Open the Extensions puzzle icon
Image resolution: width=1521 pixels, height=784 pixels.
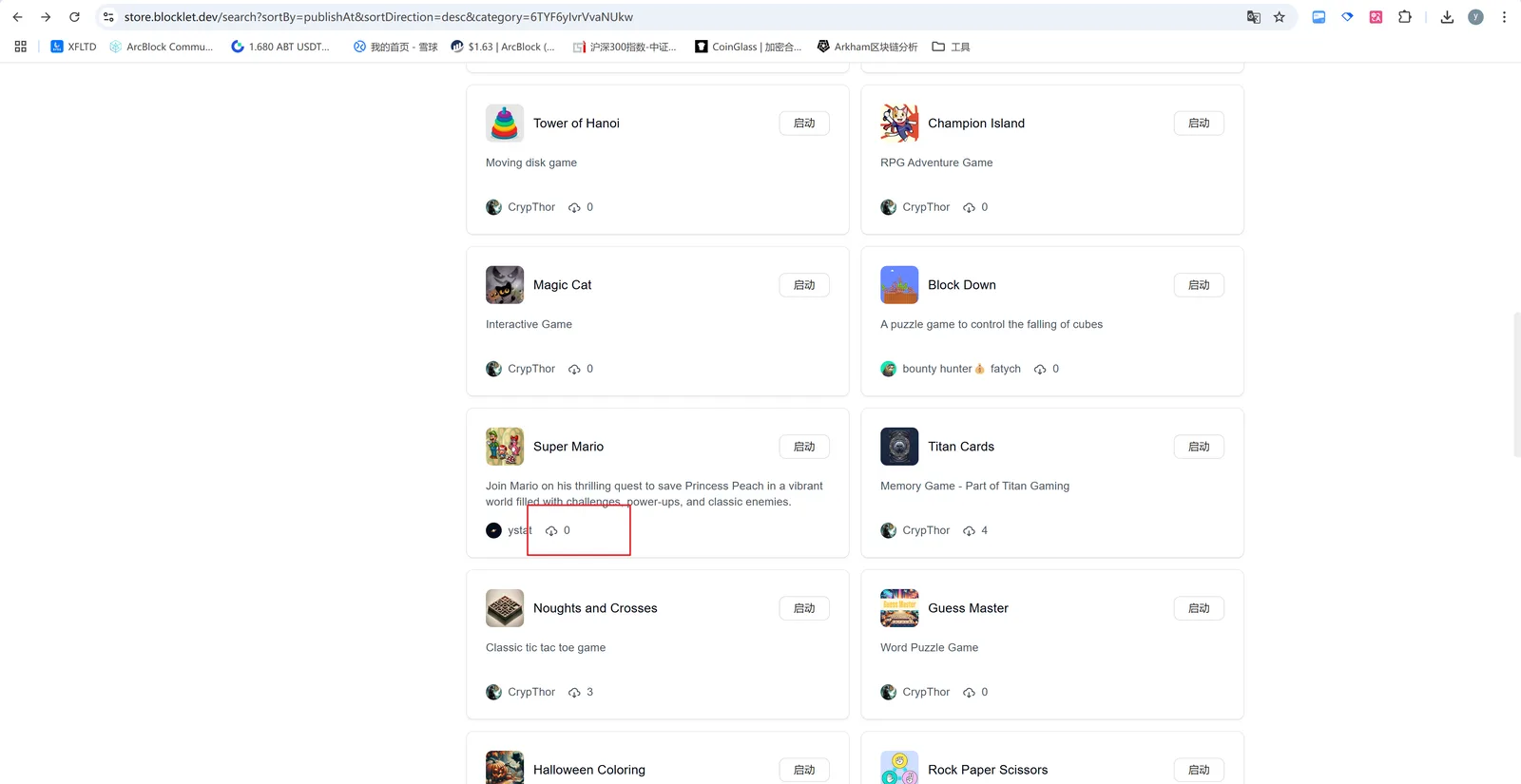[x=1405, y=17]
